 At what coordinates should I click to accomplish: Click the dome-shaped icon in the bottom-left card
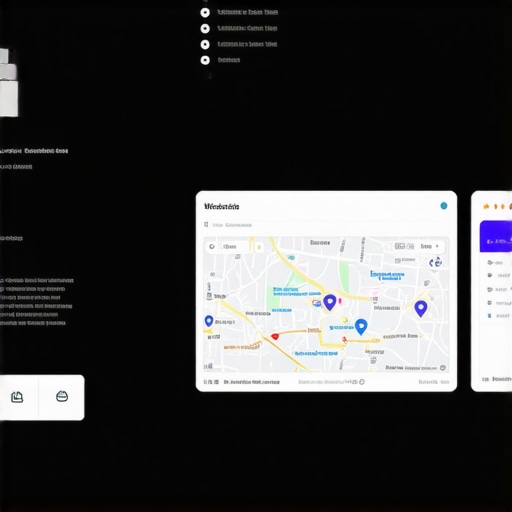pos(62,396)
